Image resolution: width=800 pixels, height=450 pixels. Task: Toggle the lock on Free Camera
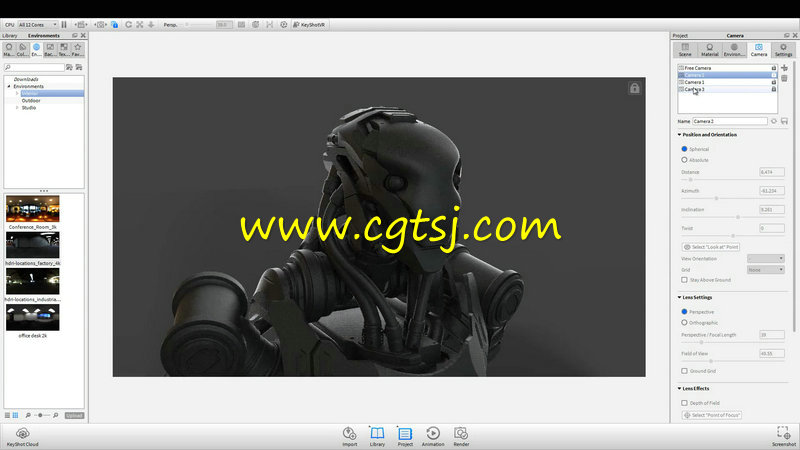pos(773,68)
